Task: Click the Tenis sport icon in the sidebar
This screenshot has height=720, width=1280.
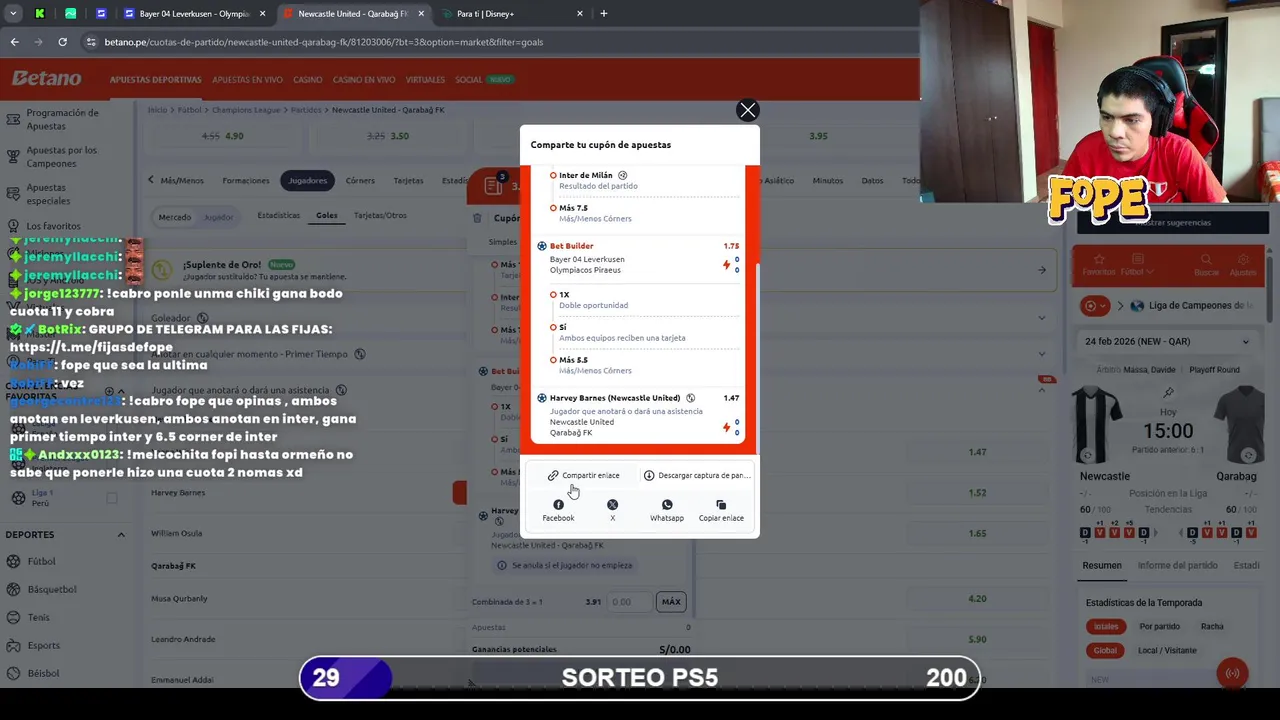Action: pyautogui.click(x=13, y=617)
